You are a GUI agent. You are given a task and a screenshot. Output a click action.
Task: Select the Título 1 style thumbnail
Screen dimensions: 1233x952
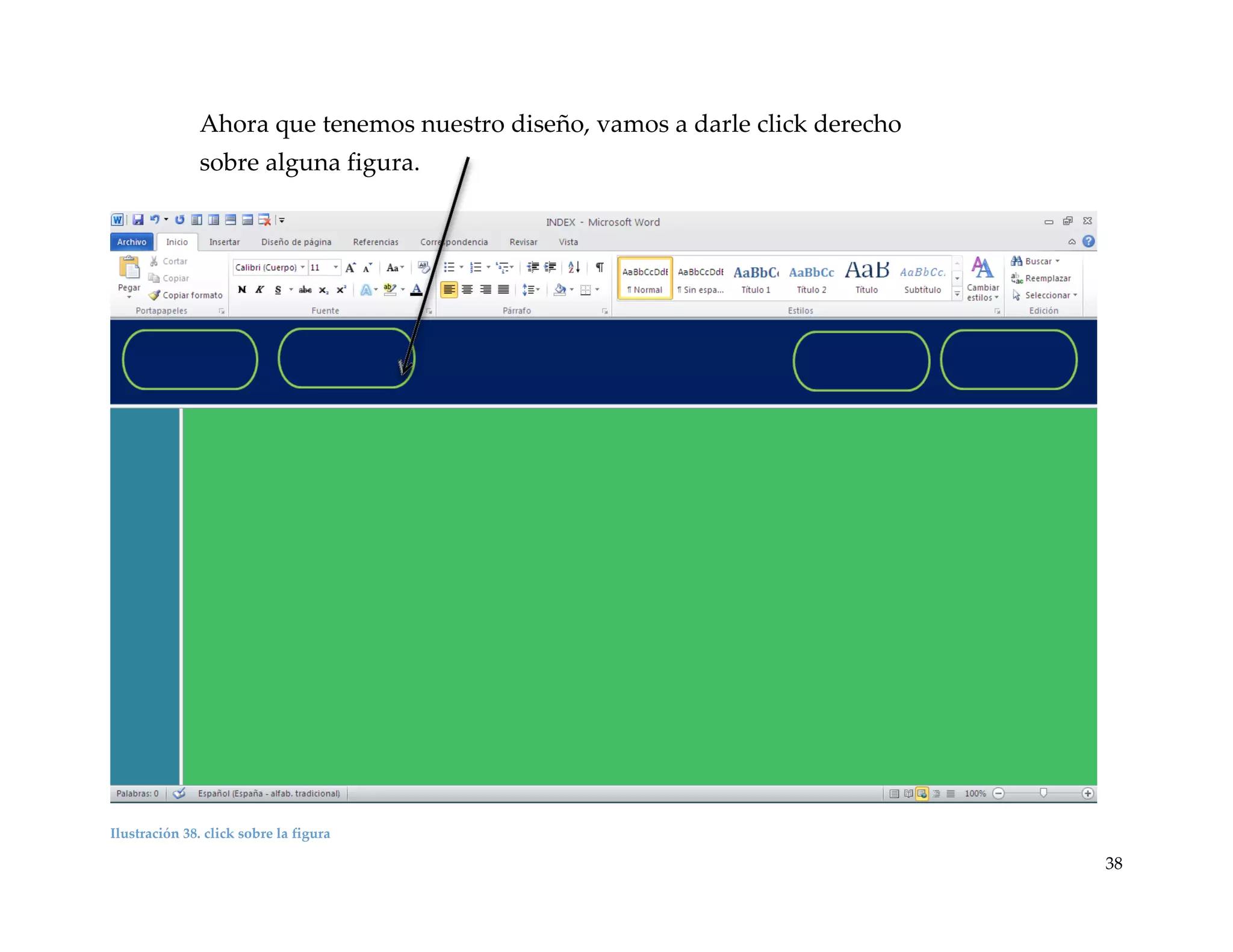tap(756, 279)
